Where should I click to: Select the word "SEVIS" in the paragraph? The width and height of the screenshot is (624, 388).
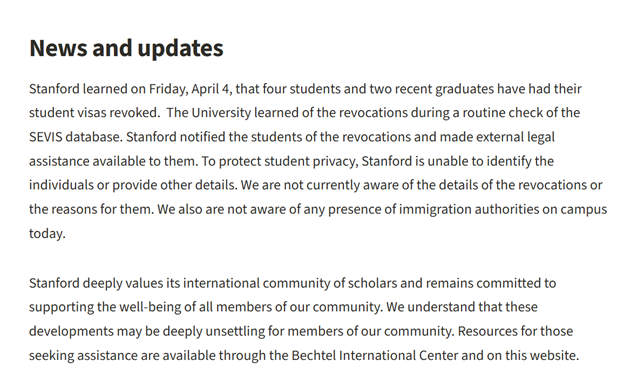click(46, 137)
